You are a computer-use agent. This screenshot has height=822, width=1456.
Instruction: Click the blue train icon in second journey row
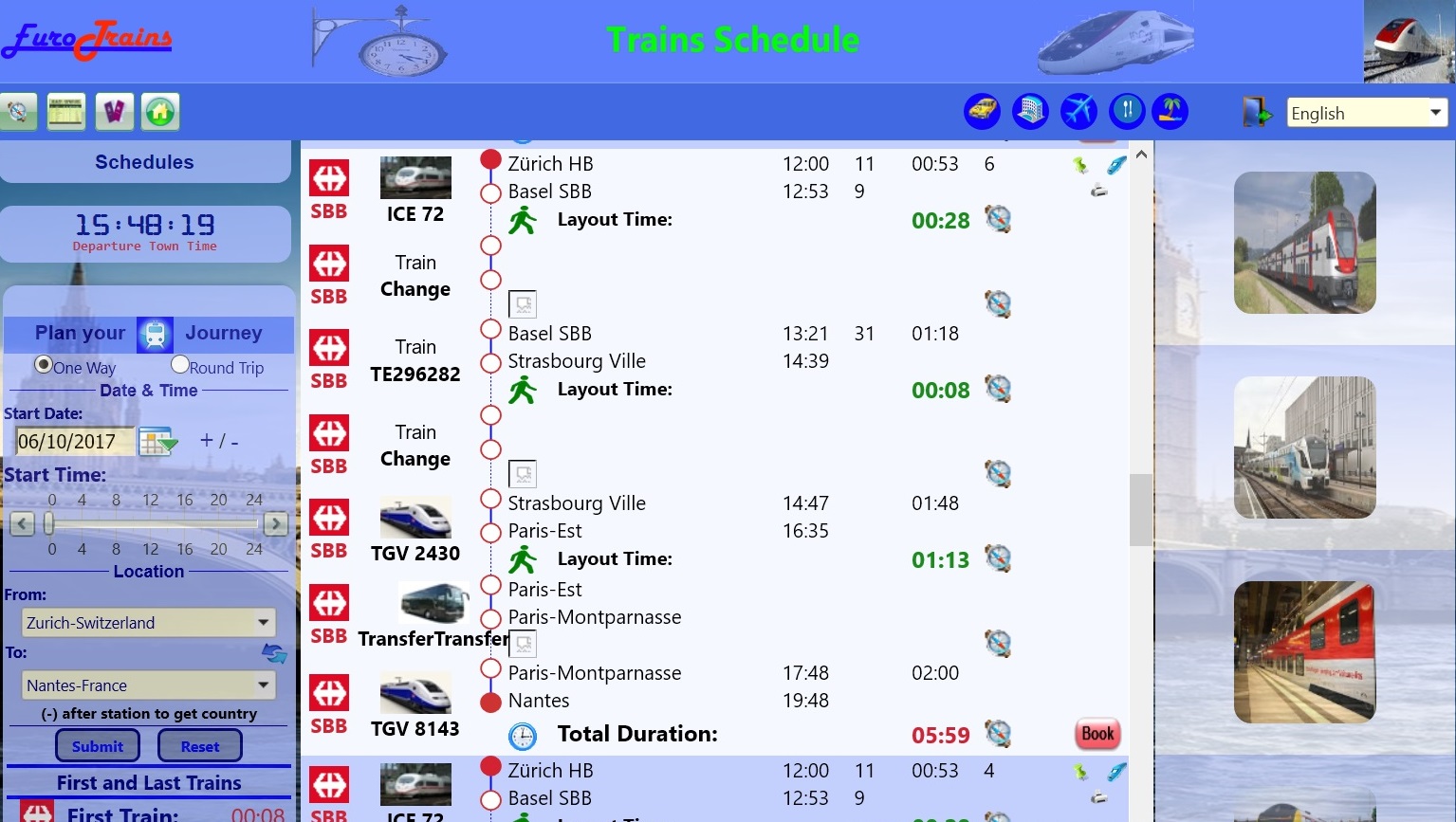[x=1117, y=772]
